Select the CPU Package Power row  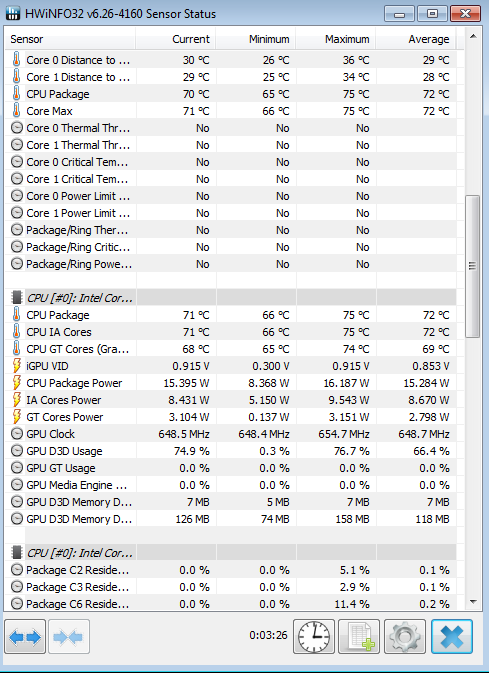tap(231, 383)
